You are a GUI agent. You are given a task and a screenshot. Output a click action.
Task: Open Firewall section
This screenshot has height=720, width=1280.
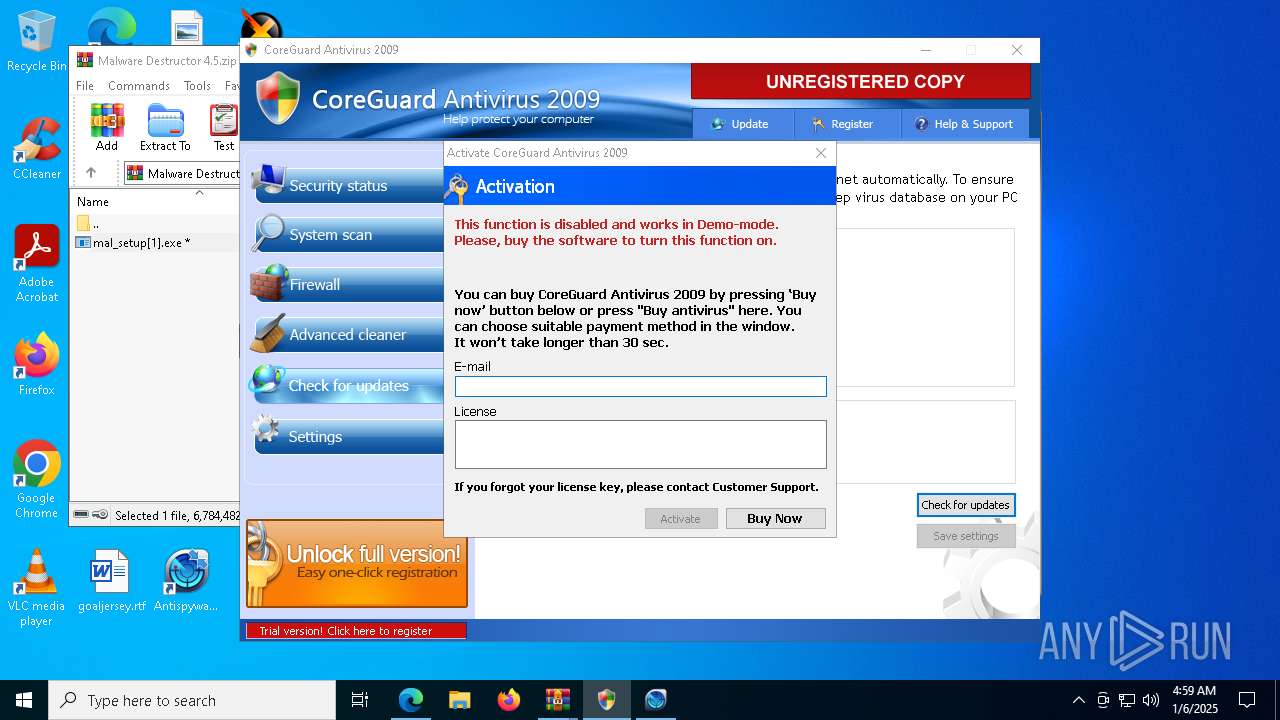(346, 285)
